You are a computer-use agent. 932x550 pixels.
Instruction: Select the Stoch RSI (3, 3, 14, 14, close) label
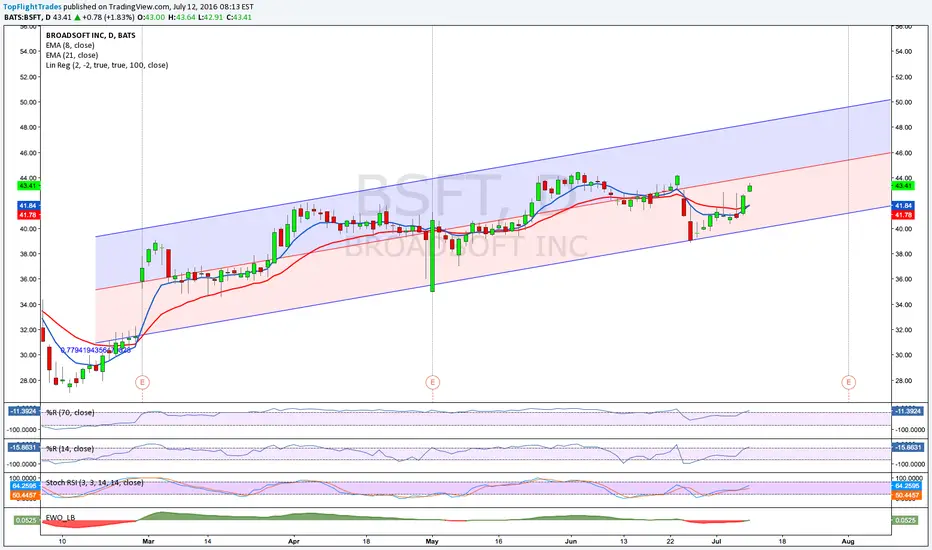coord(95,483)
